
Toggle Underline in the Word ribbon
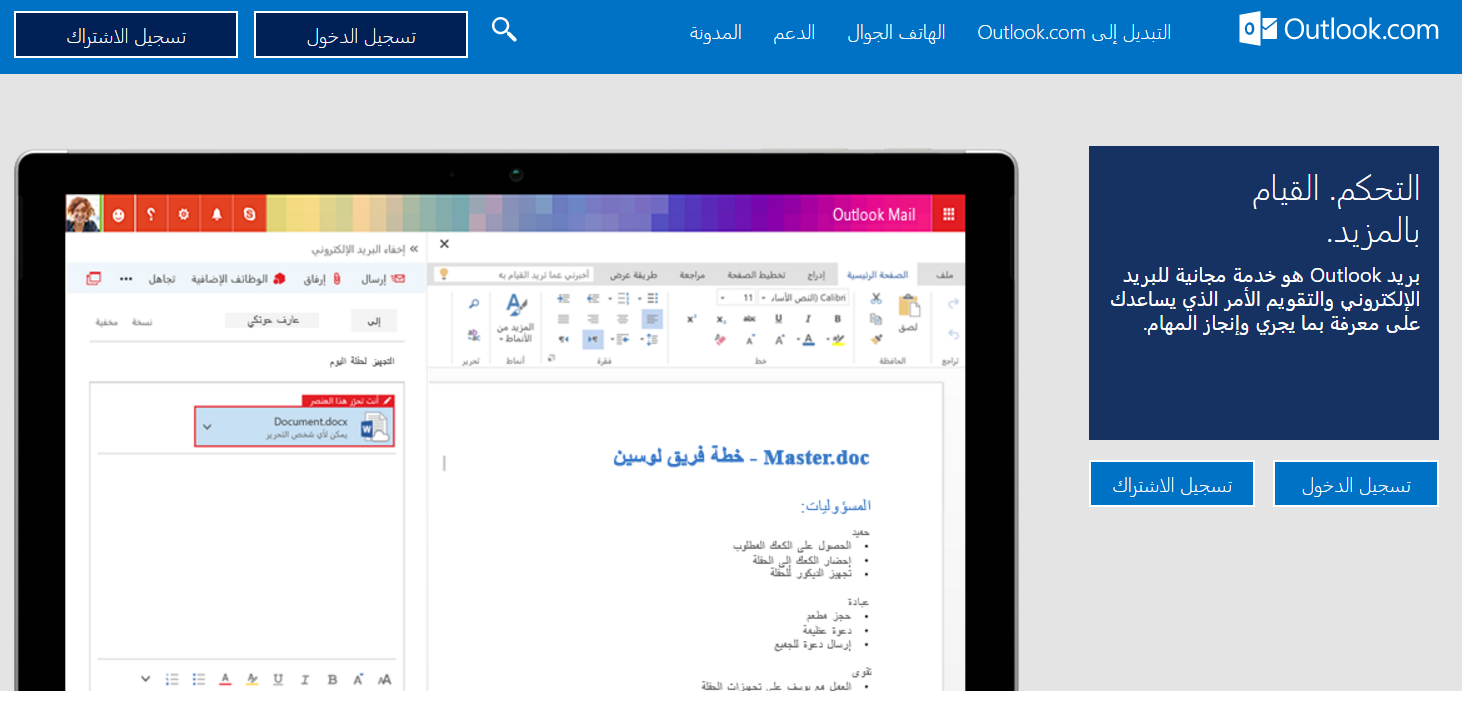click(x=778, y=318)
